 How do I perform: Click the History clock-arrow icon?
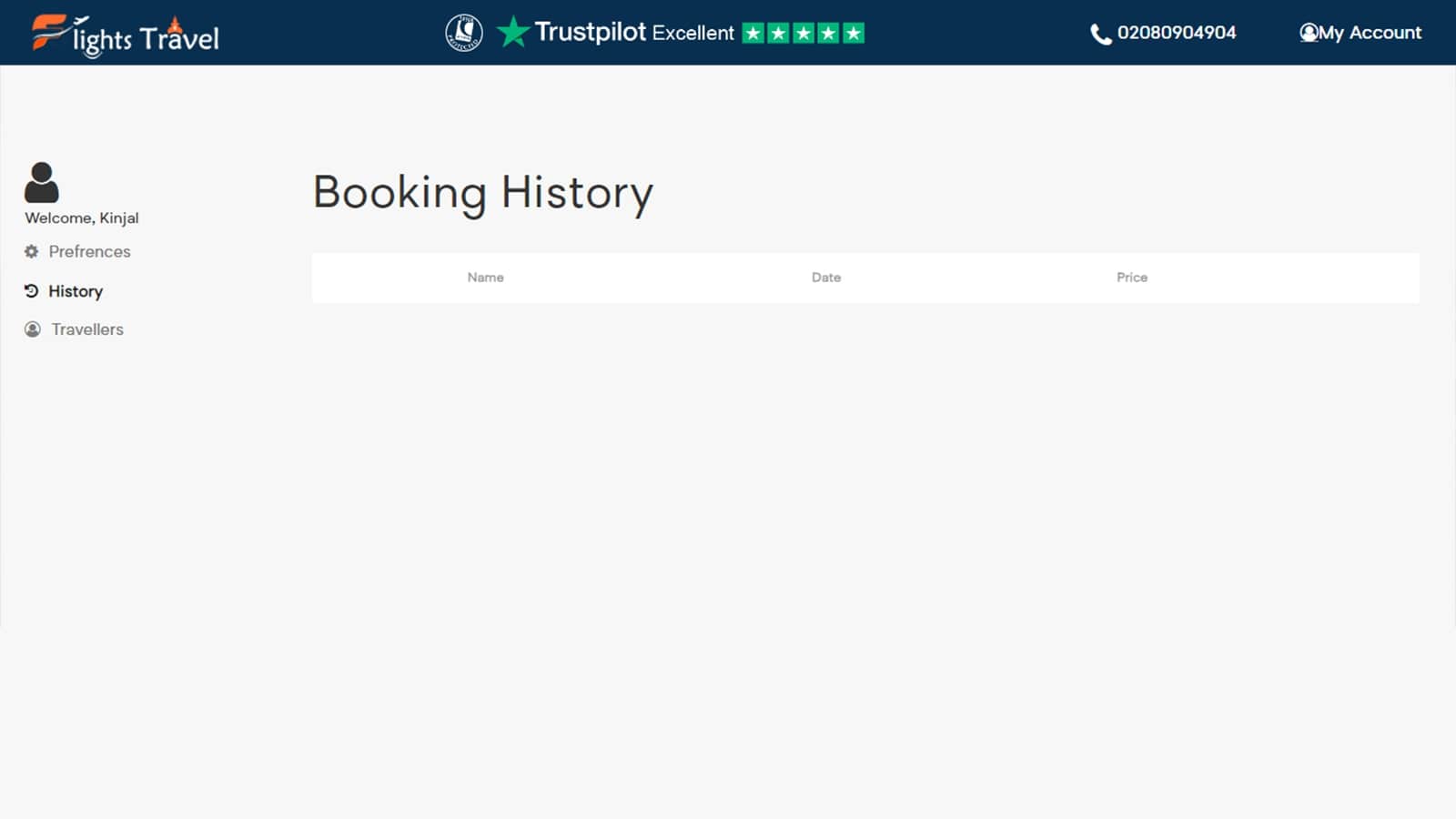32,291
